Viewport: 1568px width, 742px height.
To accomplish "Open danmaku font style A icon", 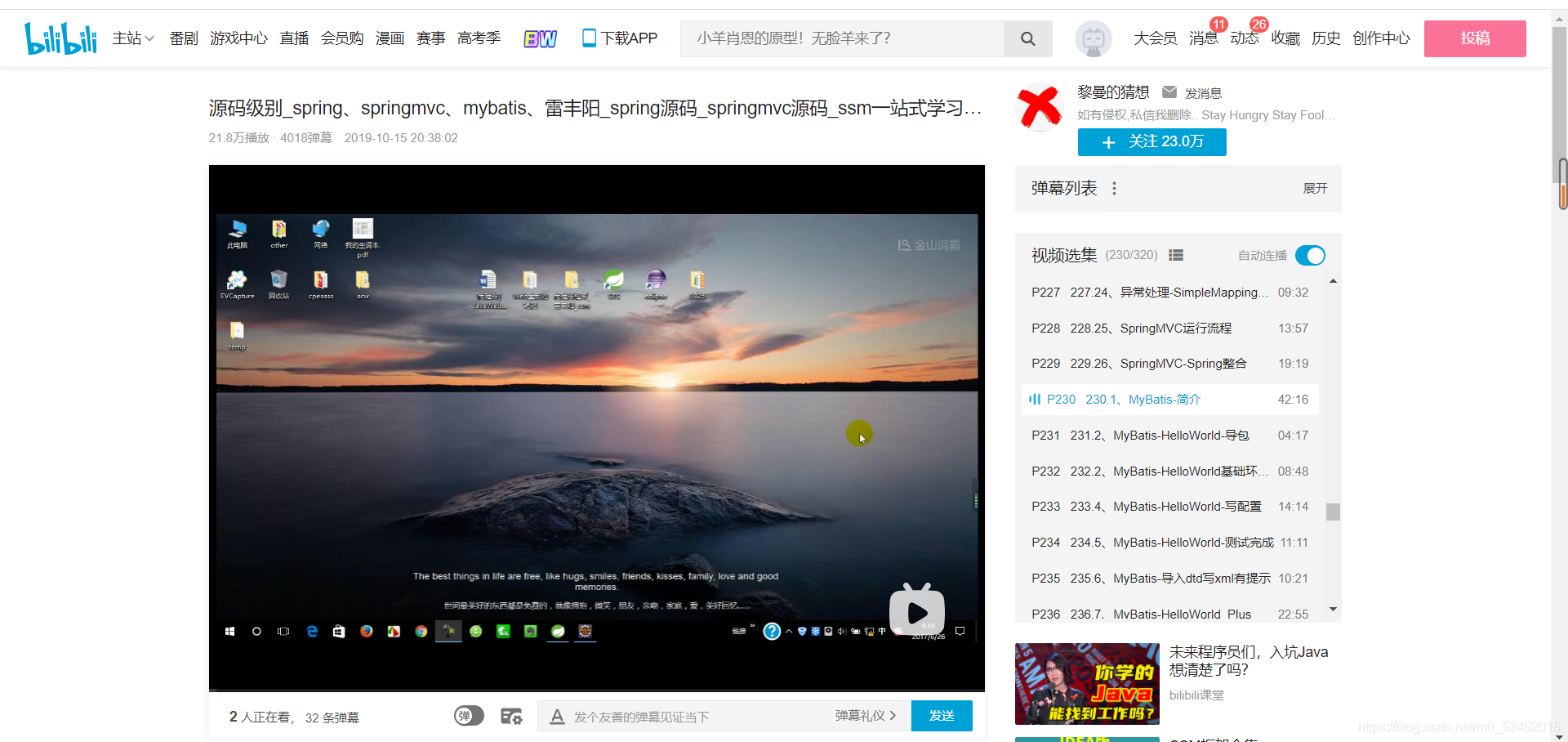I will tap(557, 717).
